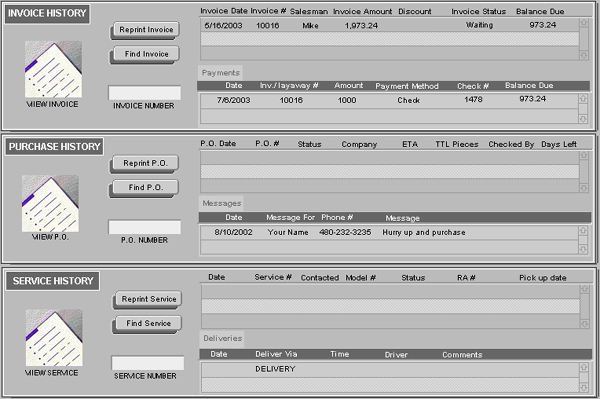Focus the Service Number input field

148,363
